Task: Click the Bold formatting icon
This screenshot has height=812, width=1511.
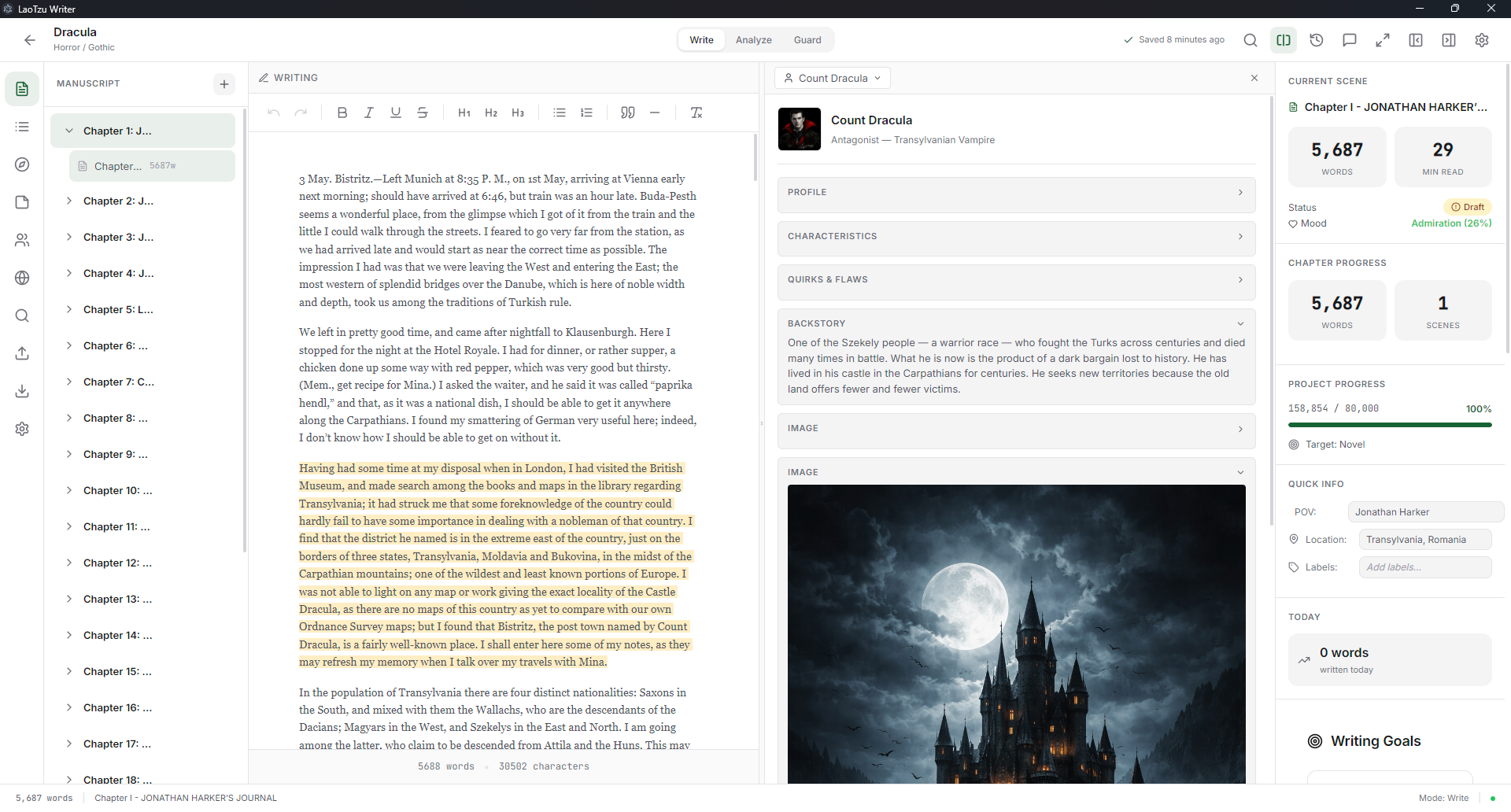Action: click(342, 113)
